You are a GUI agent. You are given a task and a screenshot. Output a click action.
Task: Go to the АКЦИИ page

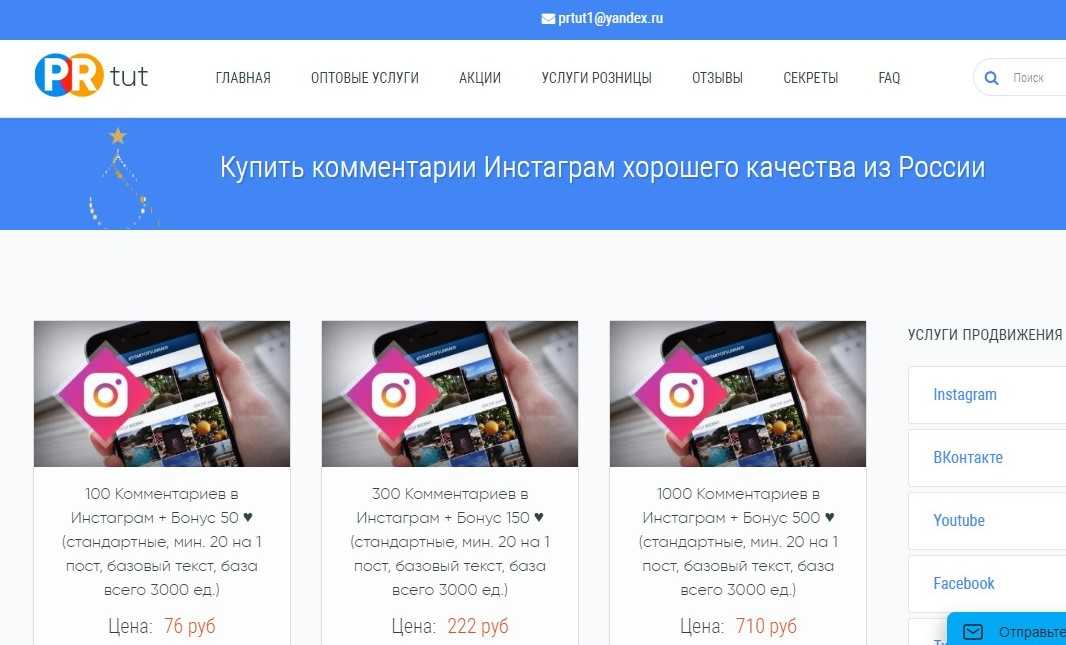(480, 78)
